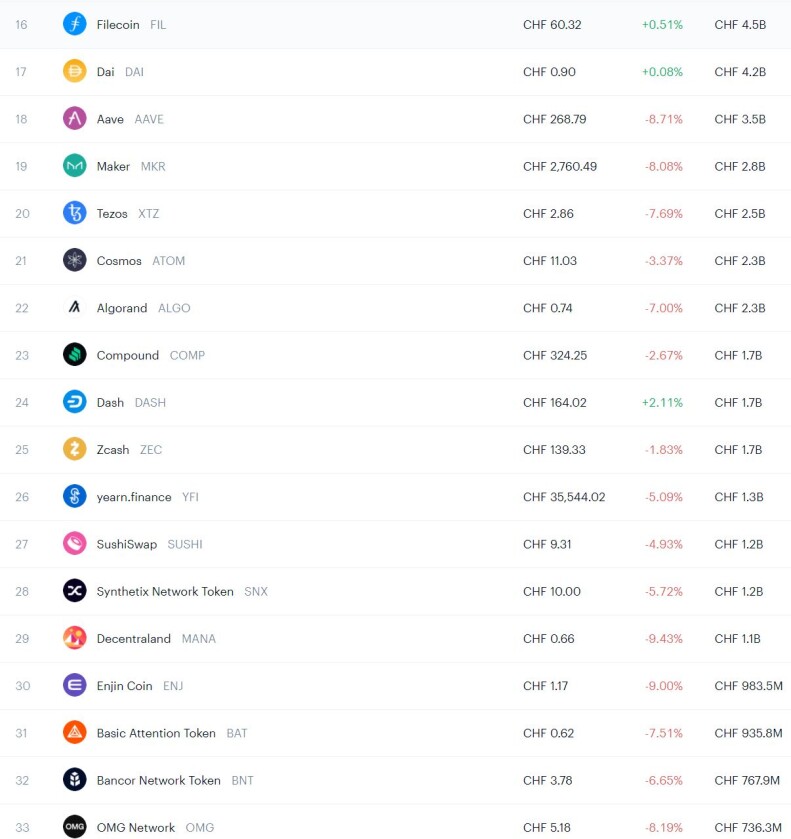Screen dimensions: 791x839
Task: Open the Tezos coin icon
Action: click(74, 213)
